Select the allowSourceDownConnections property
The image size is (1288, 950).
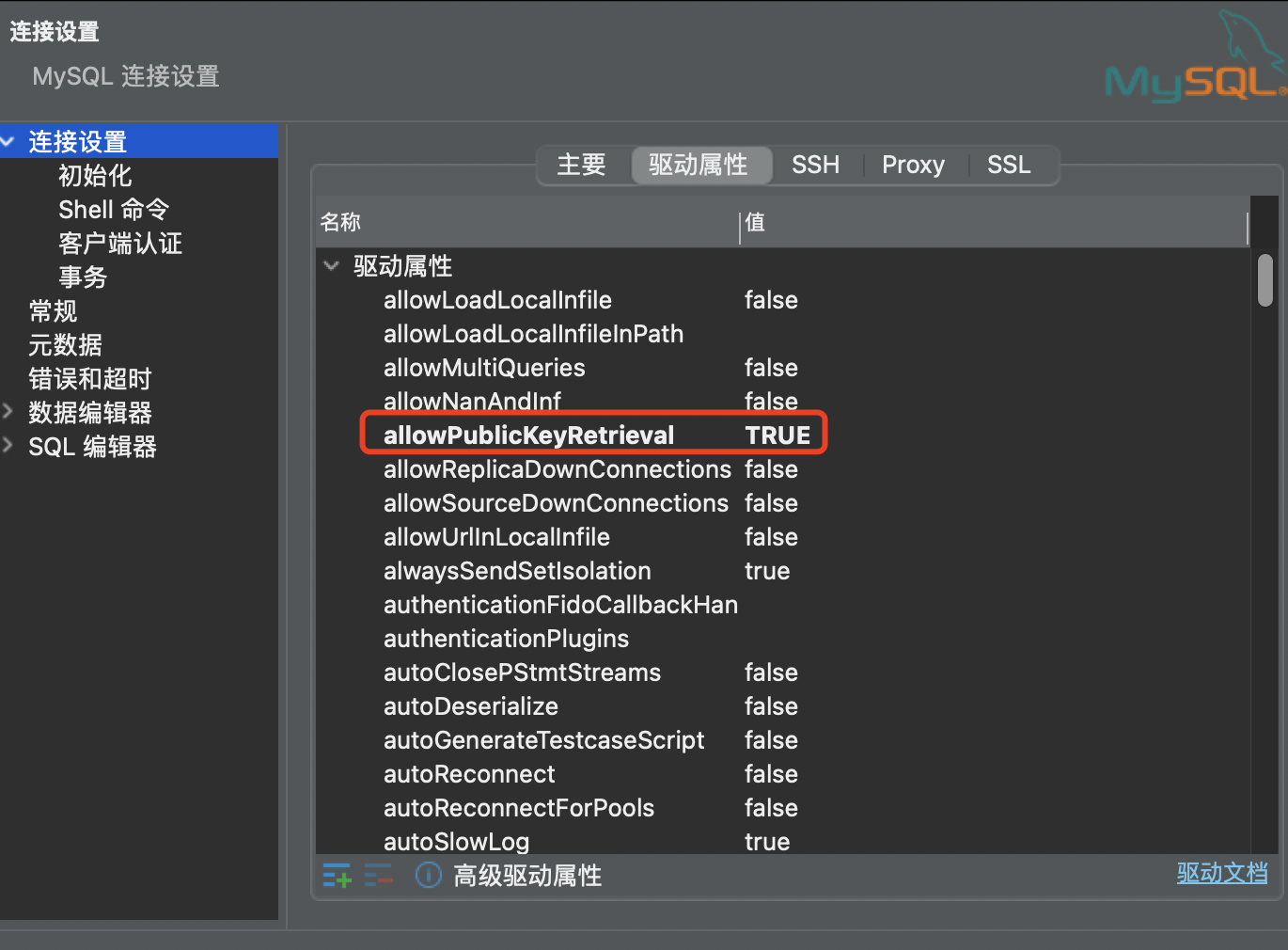click(556, 503)
